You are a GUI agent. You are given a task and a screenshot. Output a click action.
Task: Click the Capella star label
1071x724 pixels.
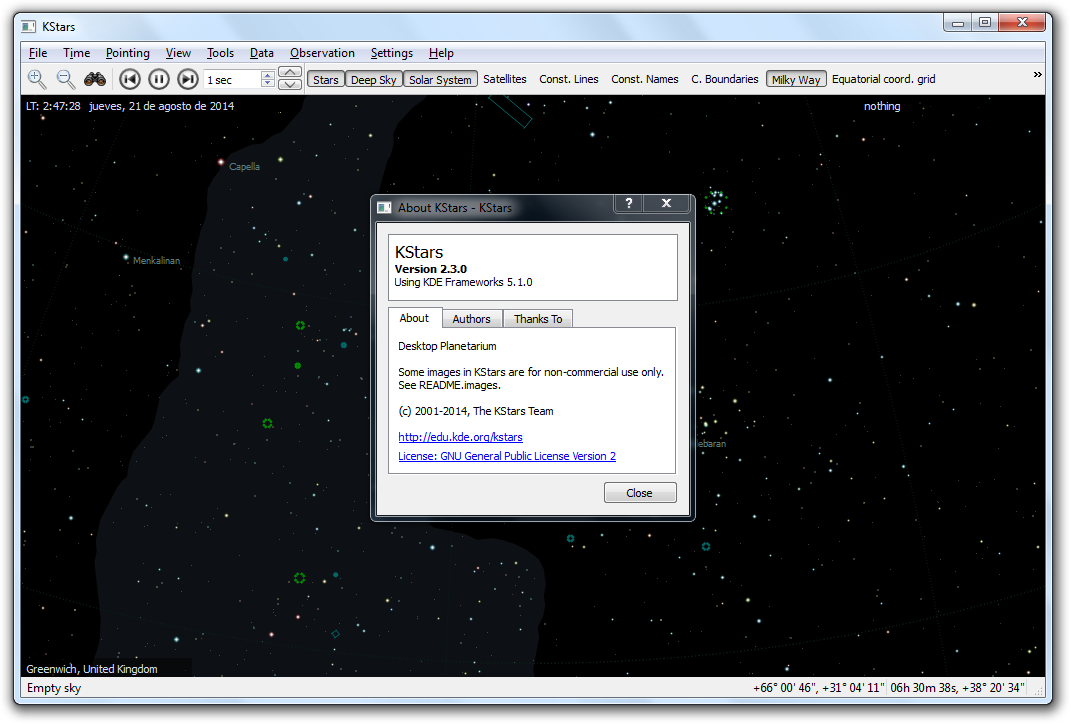[245, 167]
